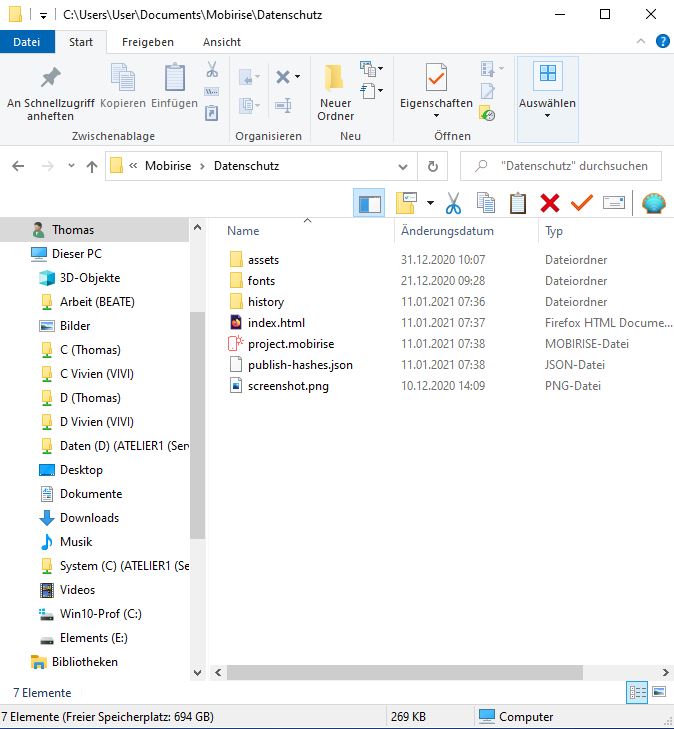Screen dimensions: 674x729
Task: Click Mobirise in the breadcrumb path
Action: [x=168, y=166]
